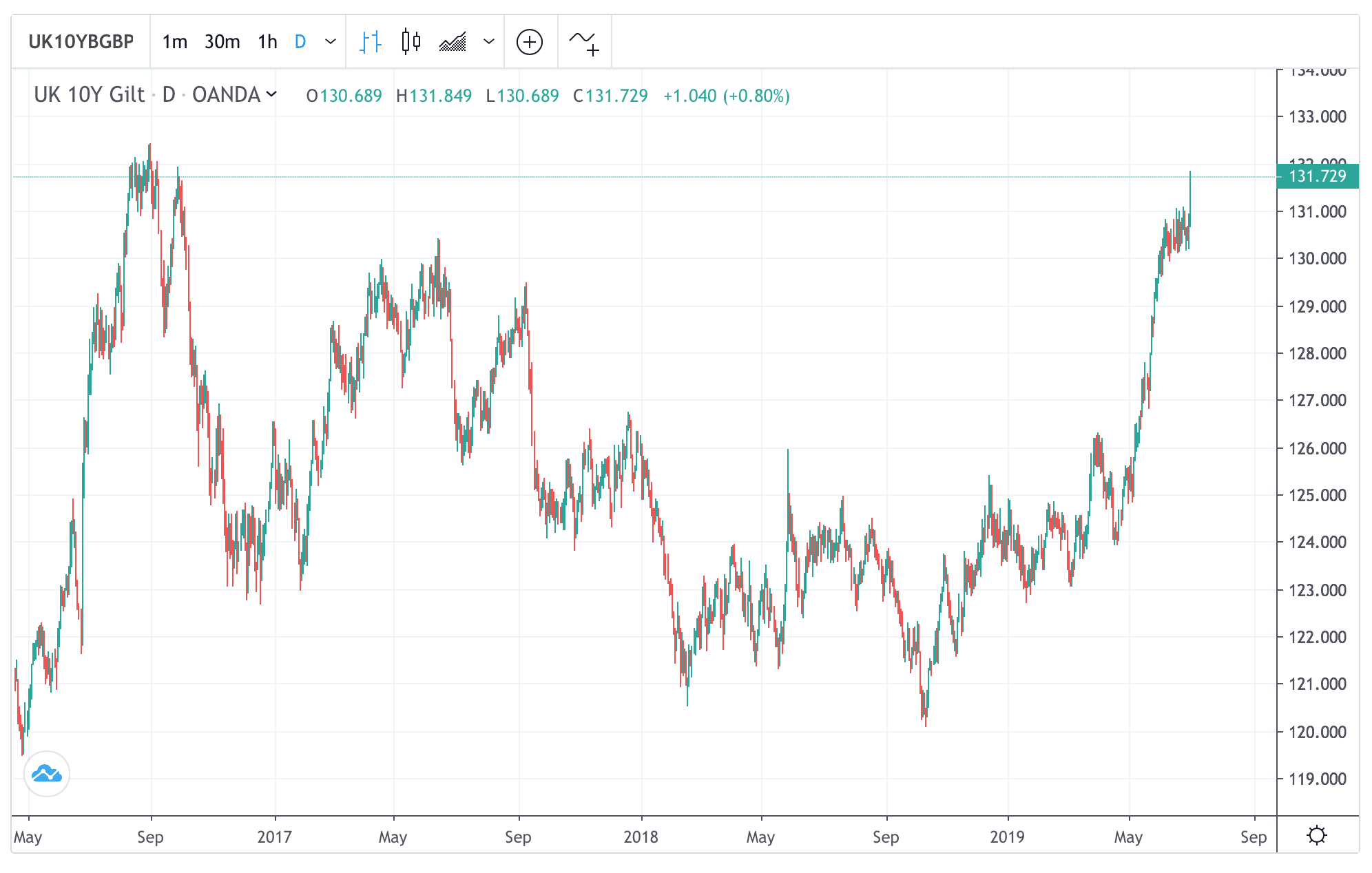Click the 129.000 price axis label
This screenshot has width=1372, height=873.
click(x=1318, y=306)
